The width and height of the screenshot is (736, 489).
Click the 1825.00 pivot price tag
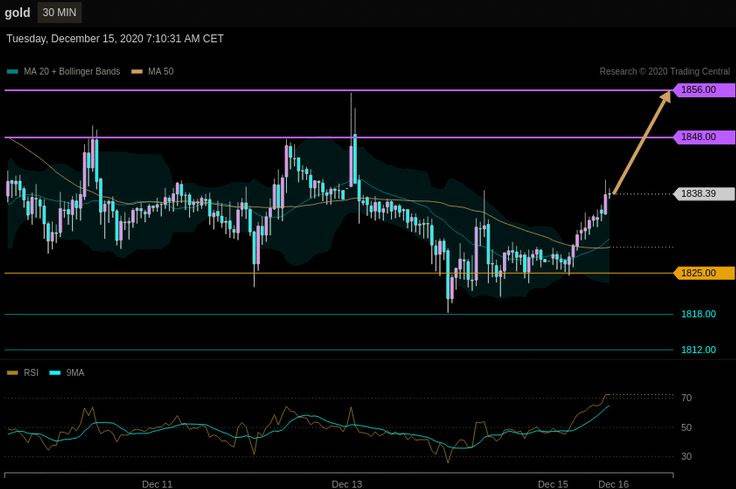click(x=704, y=273)
